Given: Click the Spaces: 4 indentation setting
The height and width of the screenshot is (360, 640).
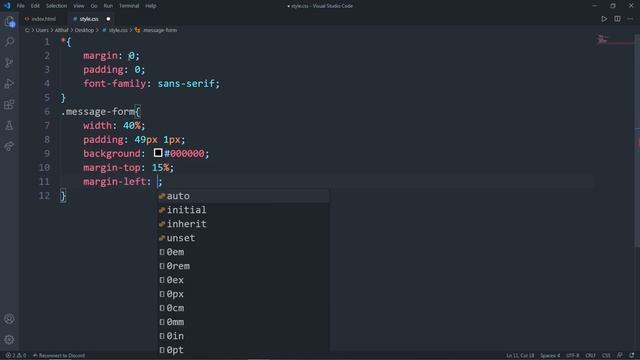Looking at the screenshot, I should coord(550,356).
